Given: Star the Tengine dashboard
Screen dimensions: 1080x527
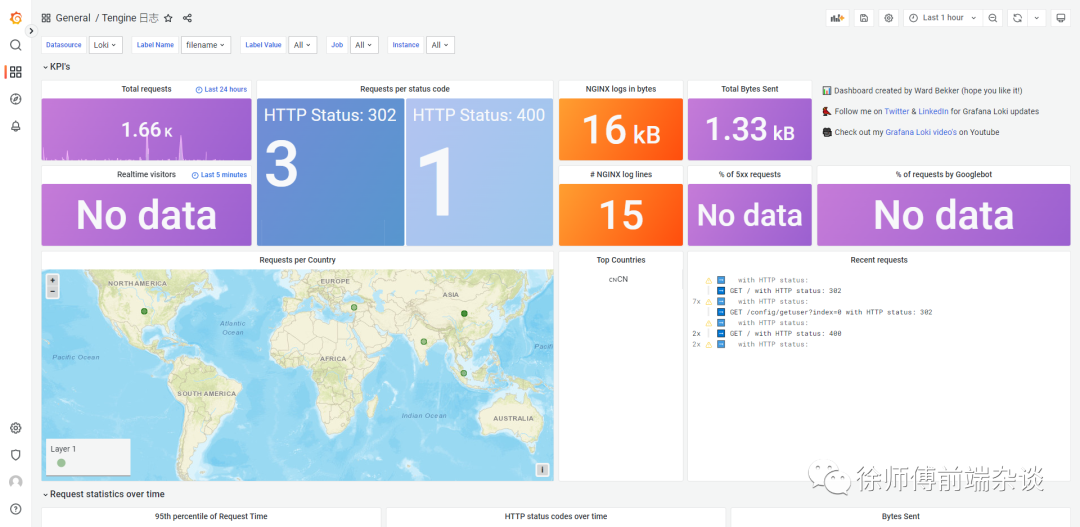Looking at the screenshot, I should [168, 19].
